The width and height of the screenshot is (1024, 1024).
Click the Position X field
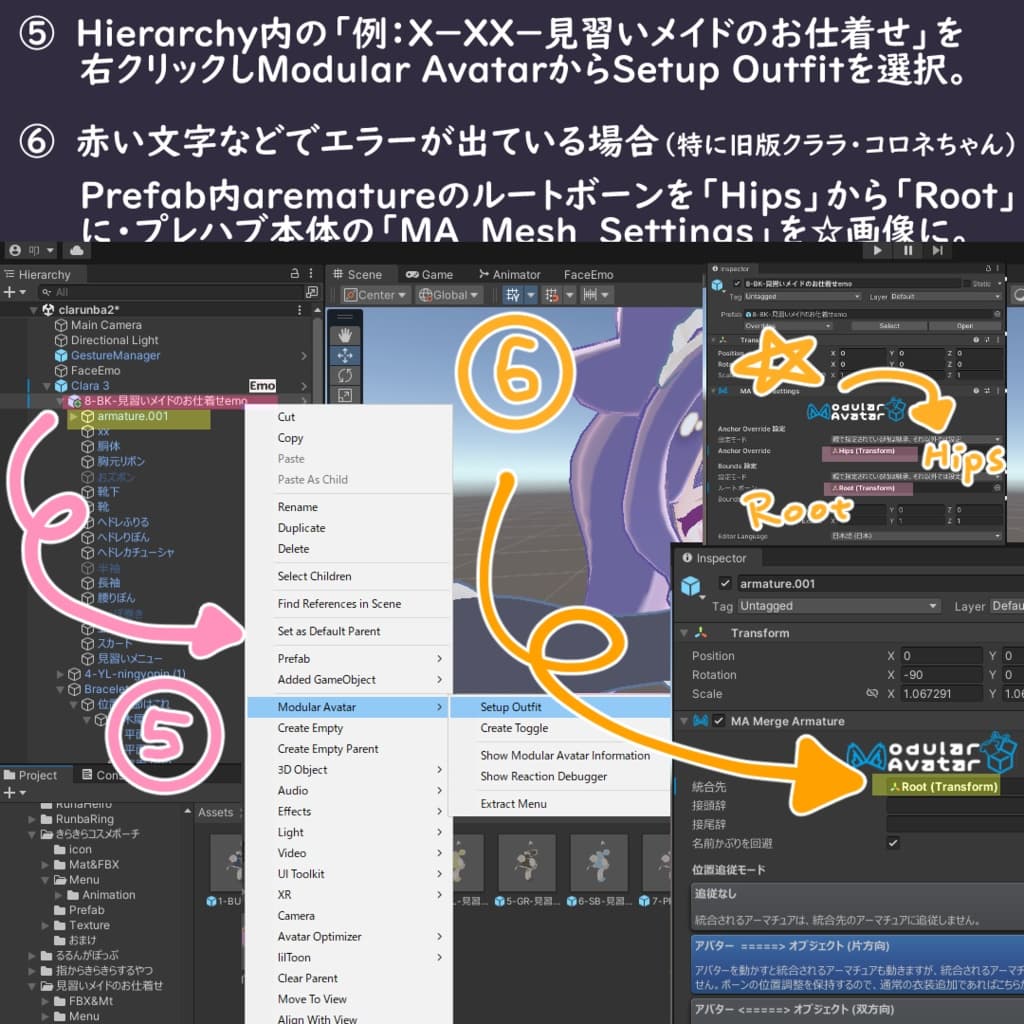(941, 655)
